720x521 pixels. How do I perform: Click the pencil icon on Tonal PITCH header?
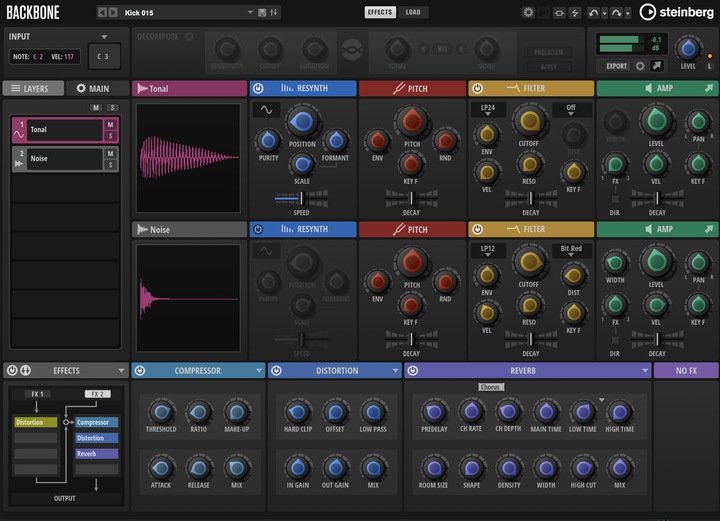pos(399,88)
